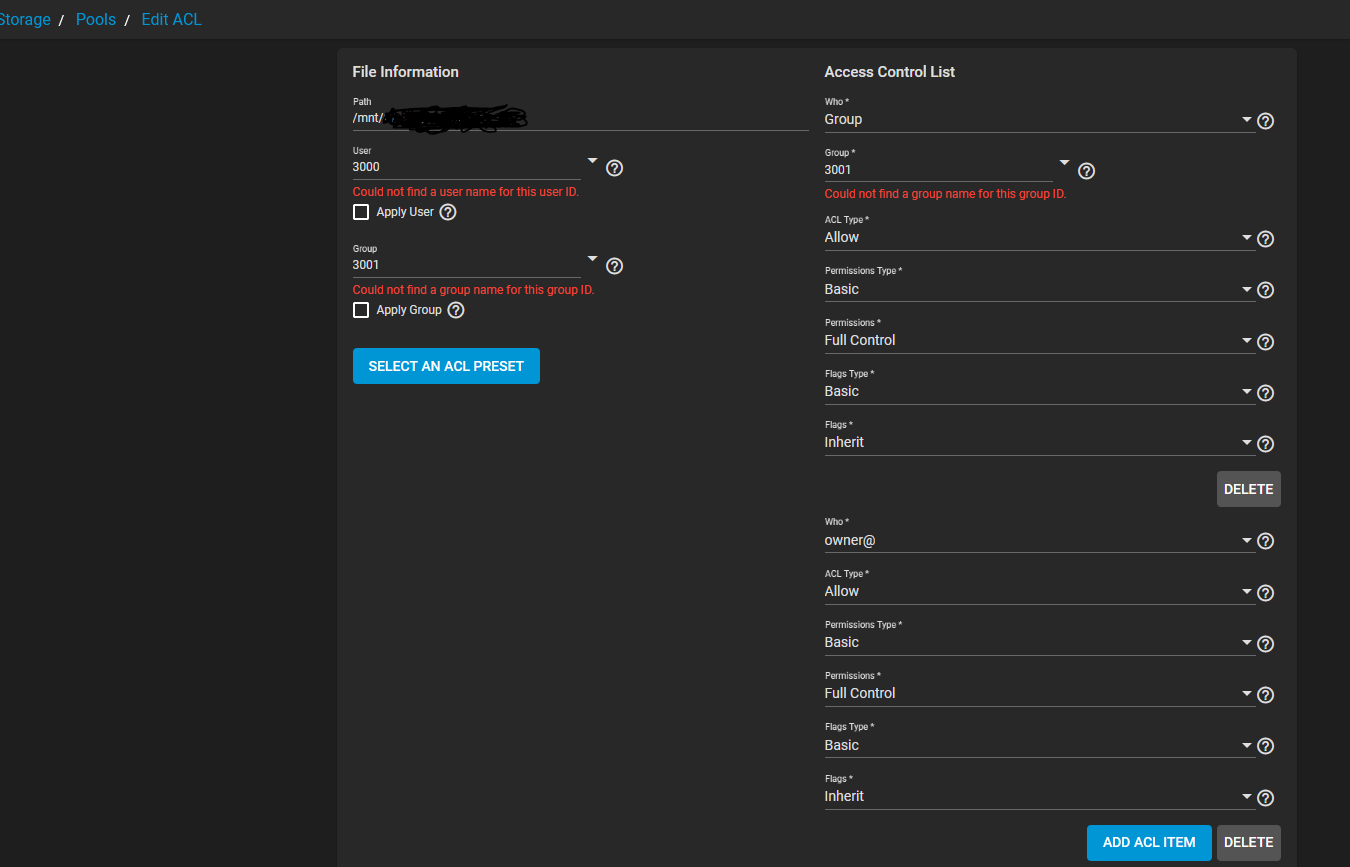
Task: Click help icon beside Apply User checkbox
Action: (x=448, y=212)
